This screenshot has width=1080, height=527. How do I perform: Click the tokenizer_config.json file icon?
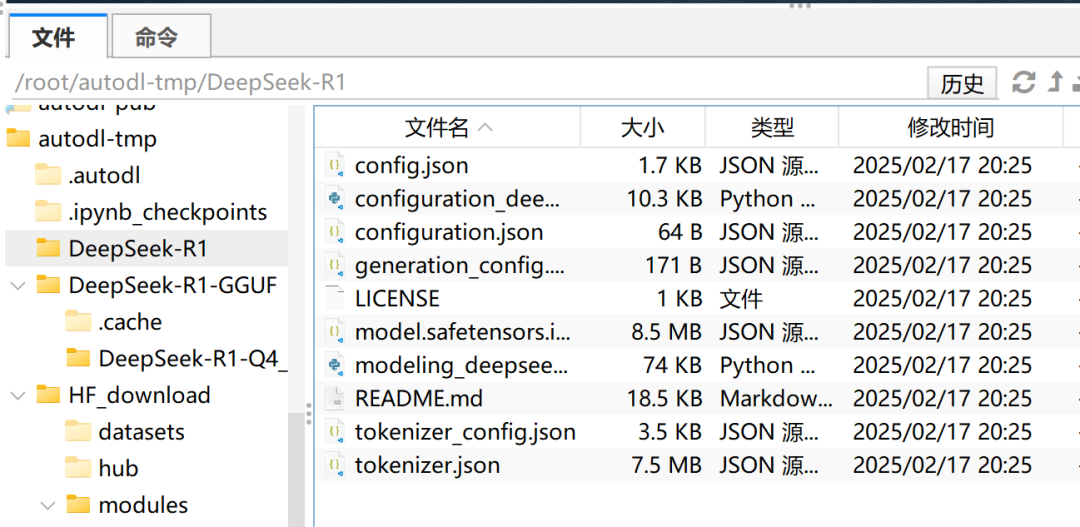coord(335,432)
